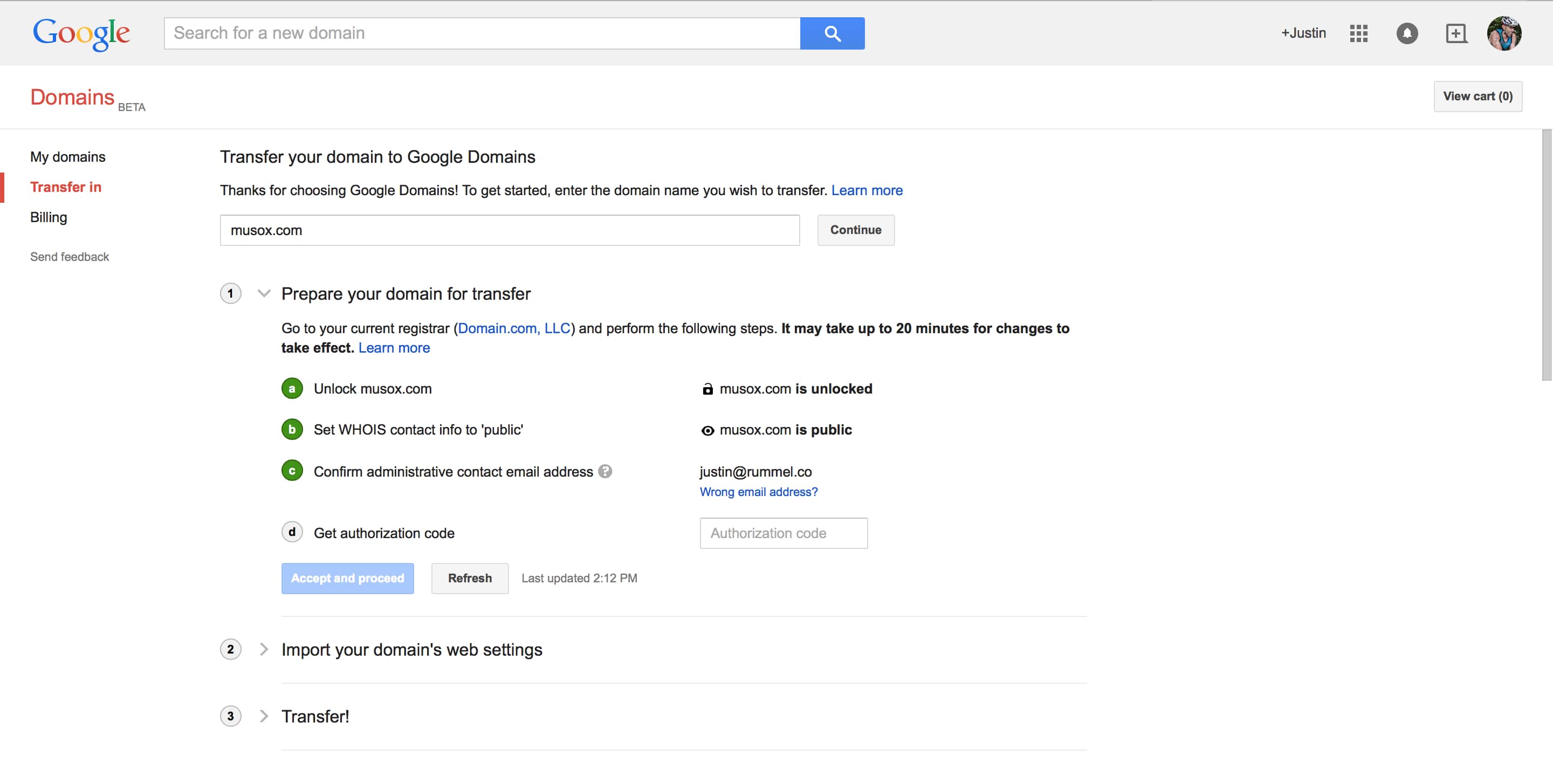Image resolution: width=1553 pixels, height=784 pixels.
Task: Click Import your domain's web settings heading
Action: click(412, 649)
